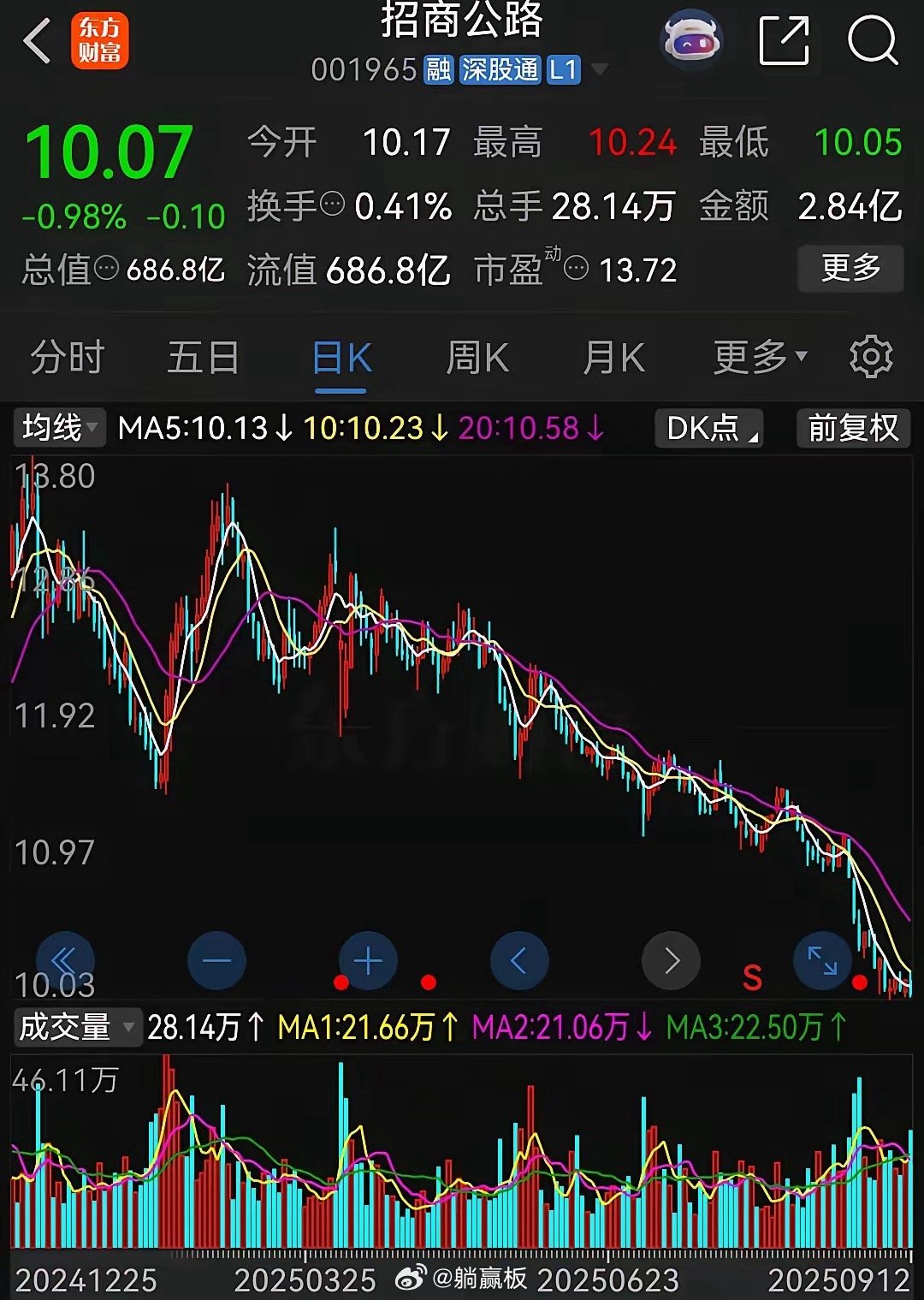Tap the MA5:10.13 legend
Screen dimensions: 924x1300
(204, 428)
